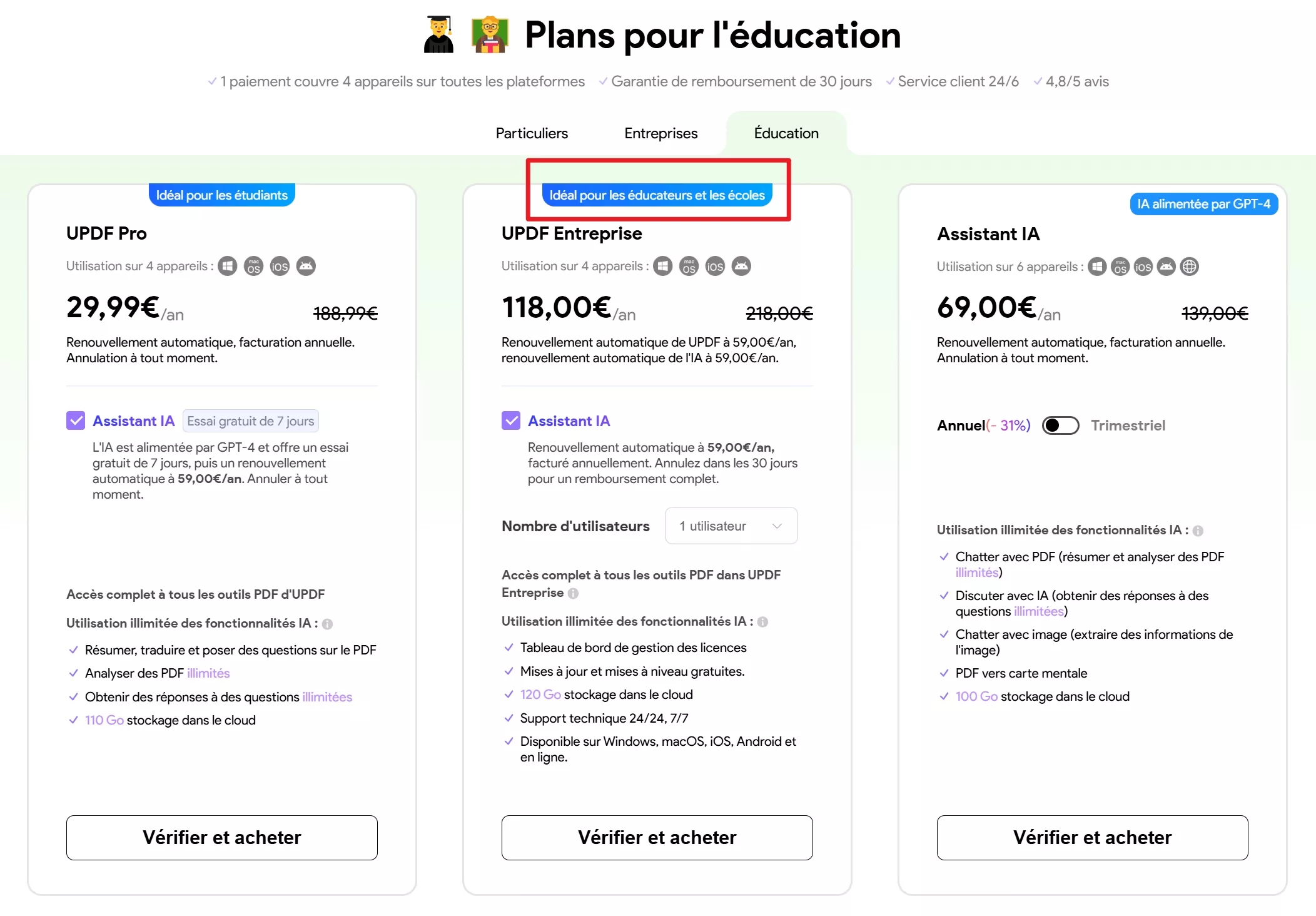Uncheck Assistant IA in the UPDF Pro plan

pyautogui.click(x=75, y=420)
